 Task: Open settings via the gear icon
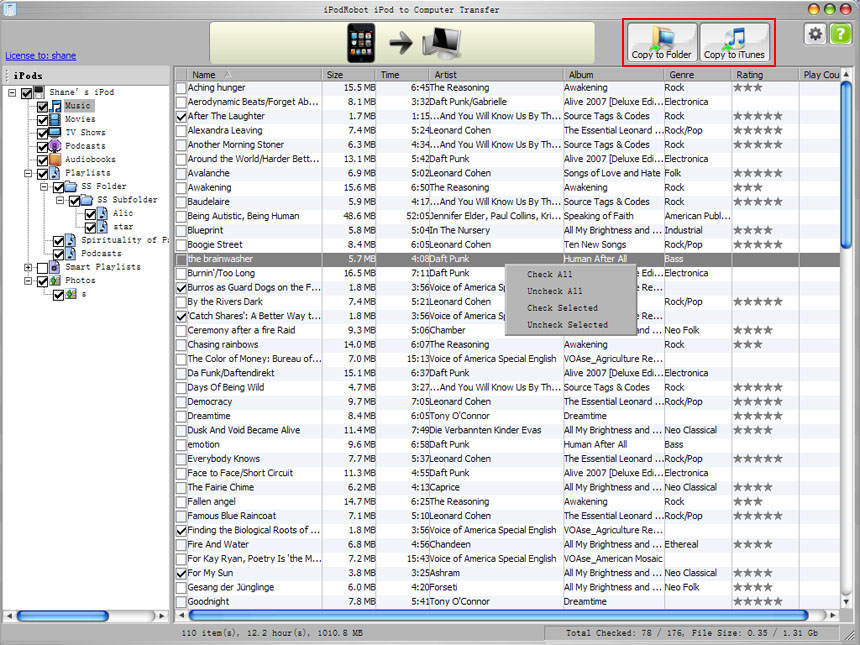(x=815, y=34)
